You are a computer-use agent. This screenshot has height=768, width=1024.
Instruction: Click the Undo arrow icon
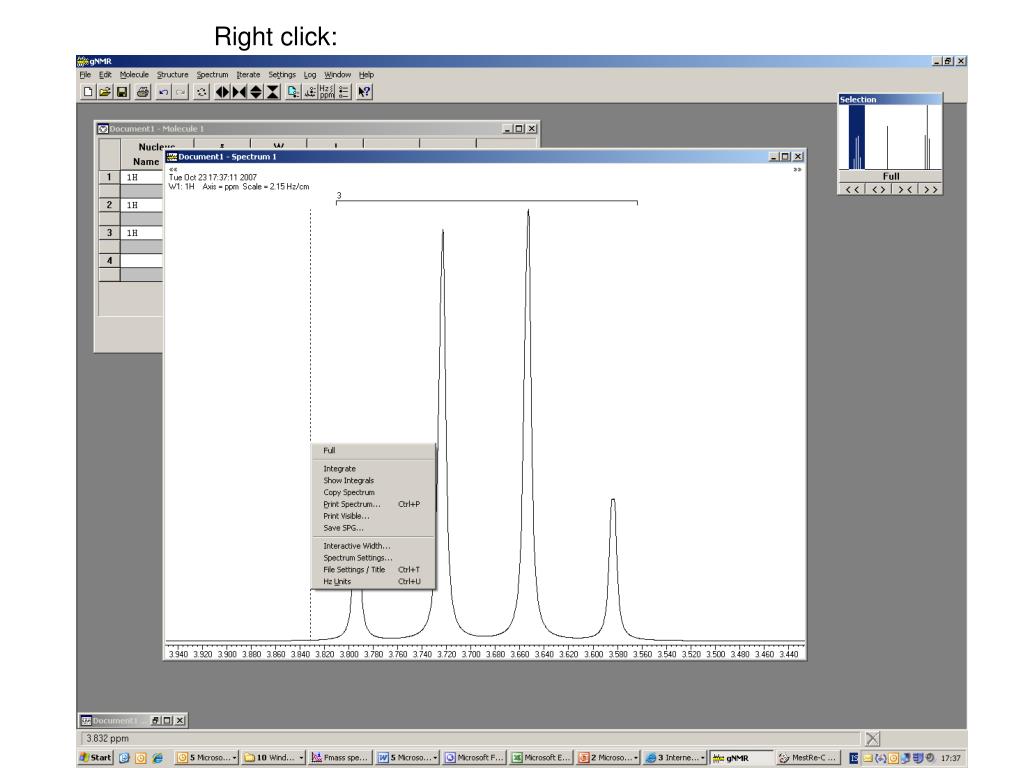click(x=162, y=91)
